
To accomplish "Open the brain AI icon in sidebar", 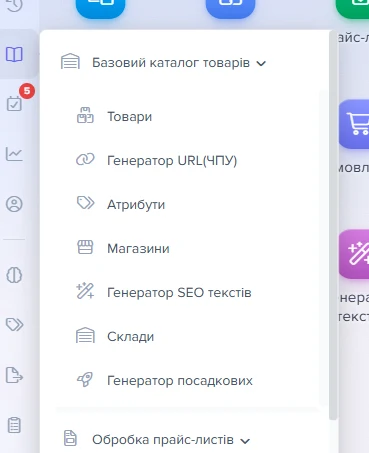I will 14,275.
